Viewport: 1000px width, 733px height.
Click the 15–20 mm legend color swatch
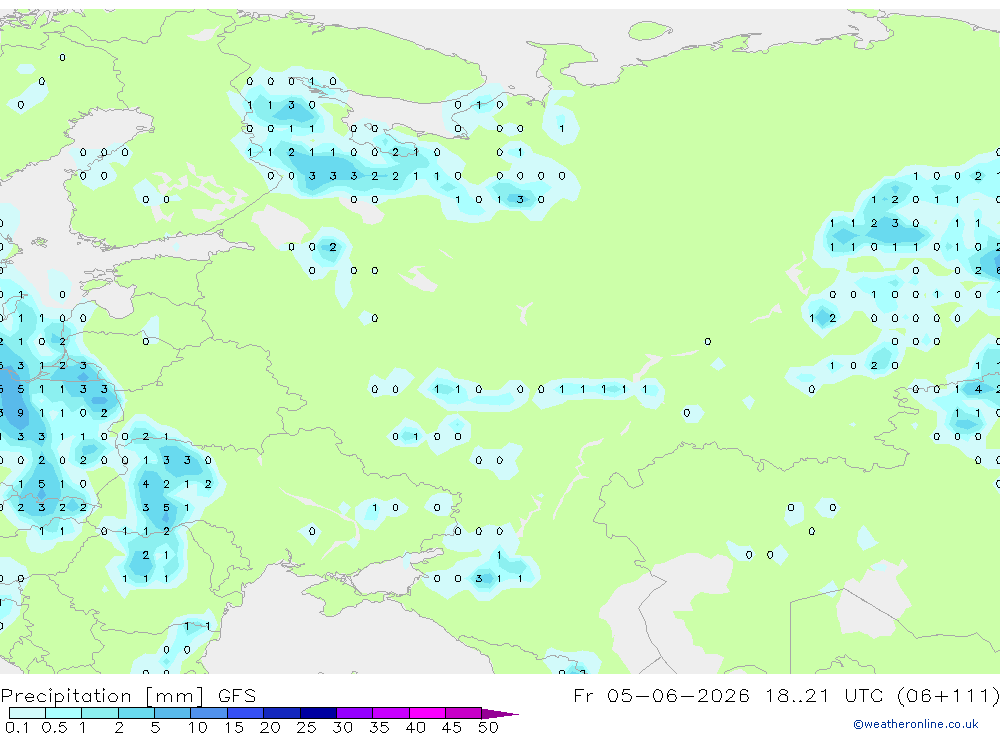(x=245, y=713)
